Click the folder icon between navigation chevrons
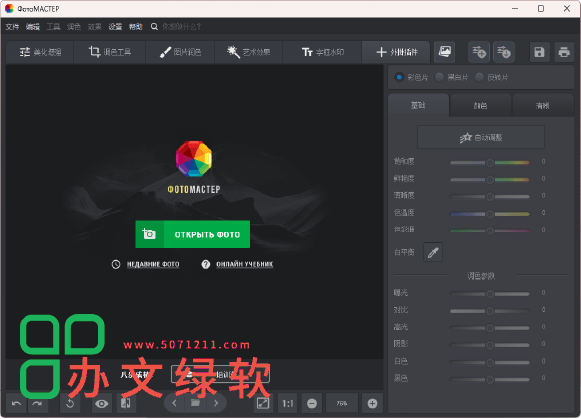 195,403
